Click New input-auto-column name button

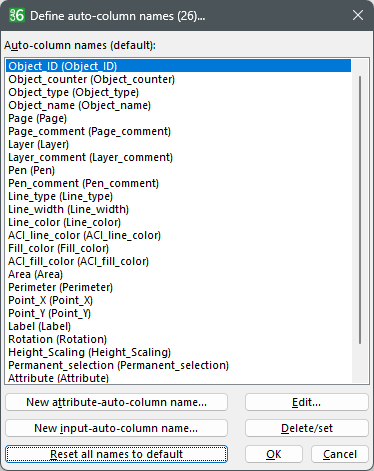click(x=116, y=428)
